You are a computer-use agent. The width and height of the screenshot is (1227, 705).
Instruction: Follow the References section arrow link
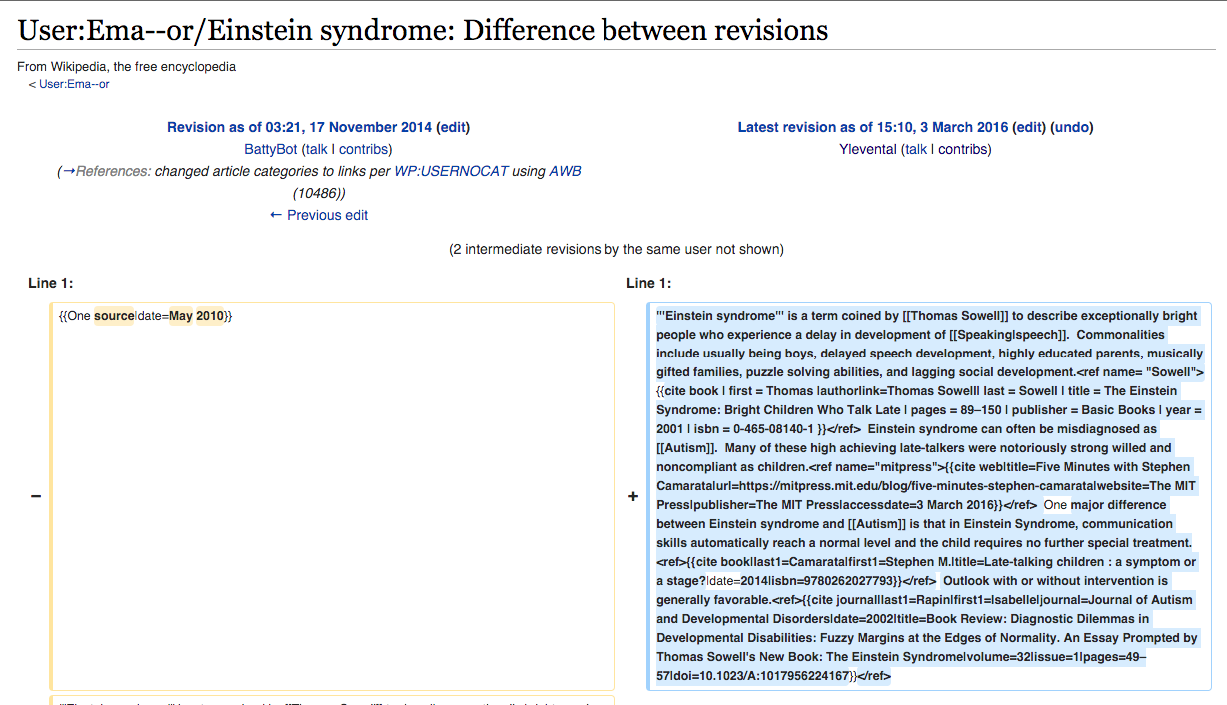pyautogui.click(x=107, y=171)
